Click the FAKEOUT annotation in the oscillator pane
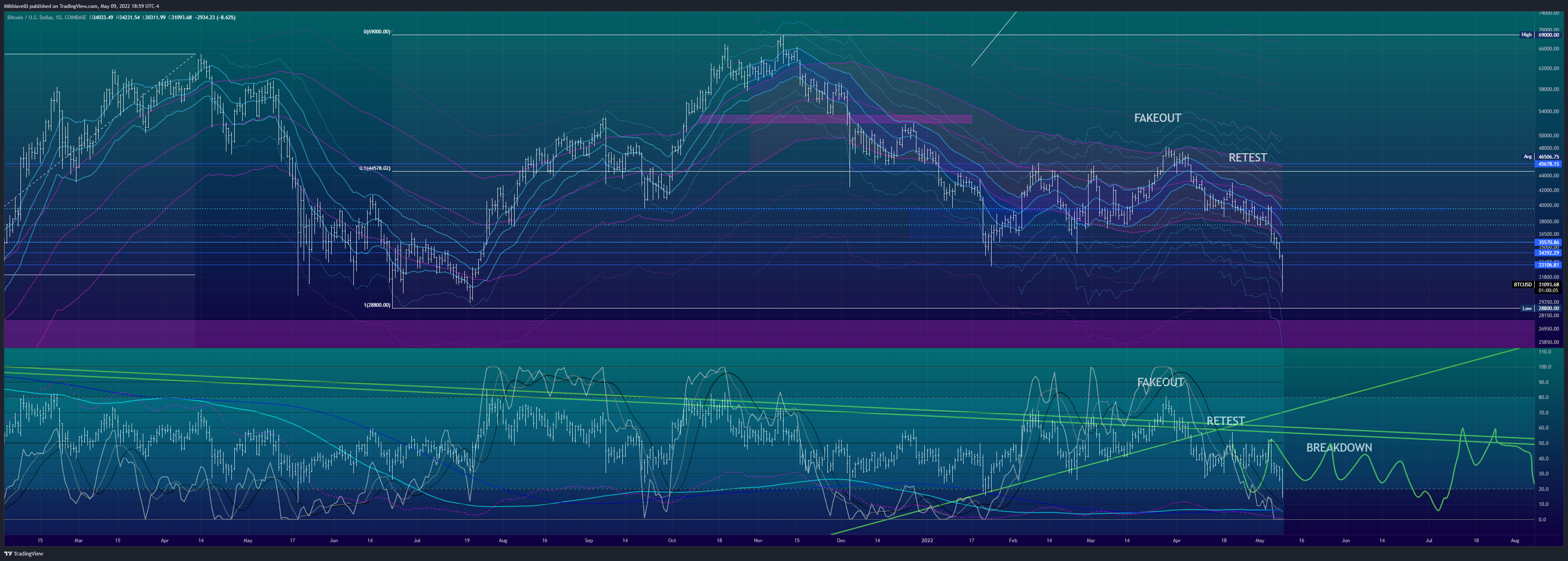 (1160, 382)
